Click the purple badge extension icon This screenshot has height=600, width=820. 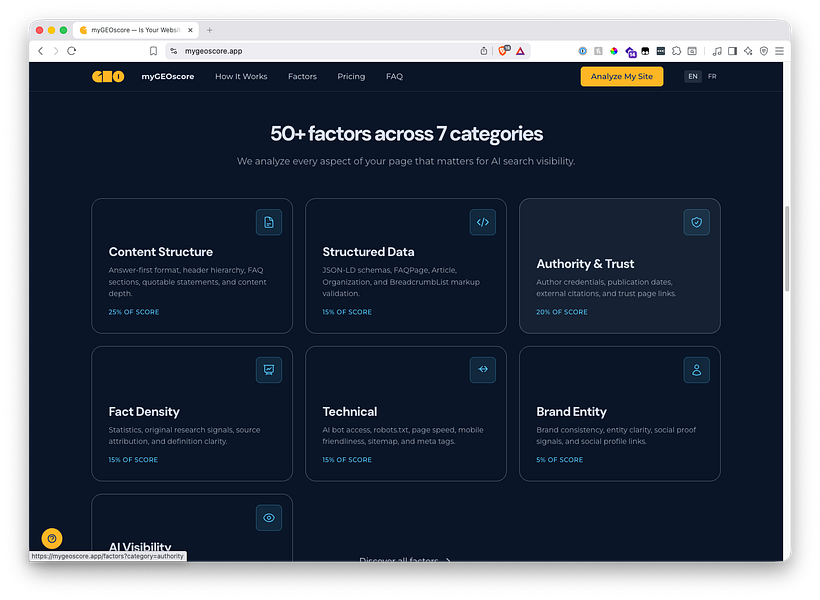click(631, 52)
